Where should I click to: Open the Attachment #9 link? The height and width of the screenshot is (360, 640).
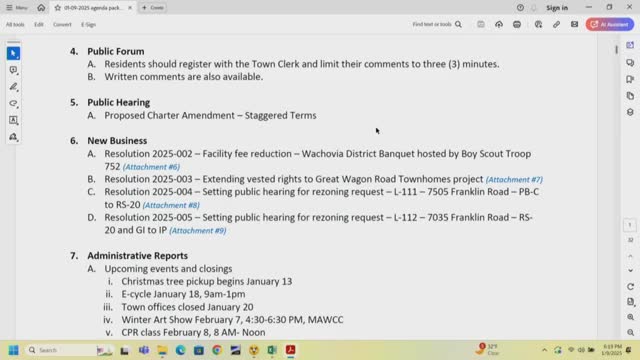pos(198,231)
